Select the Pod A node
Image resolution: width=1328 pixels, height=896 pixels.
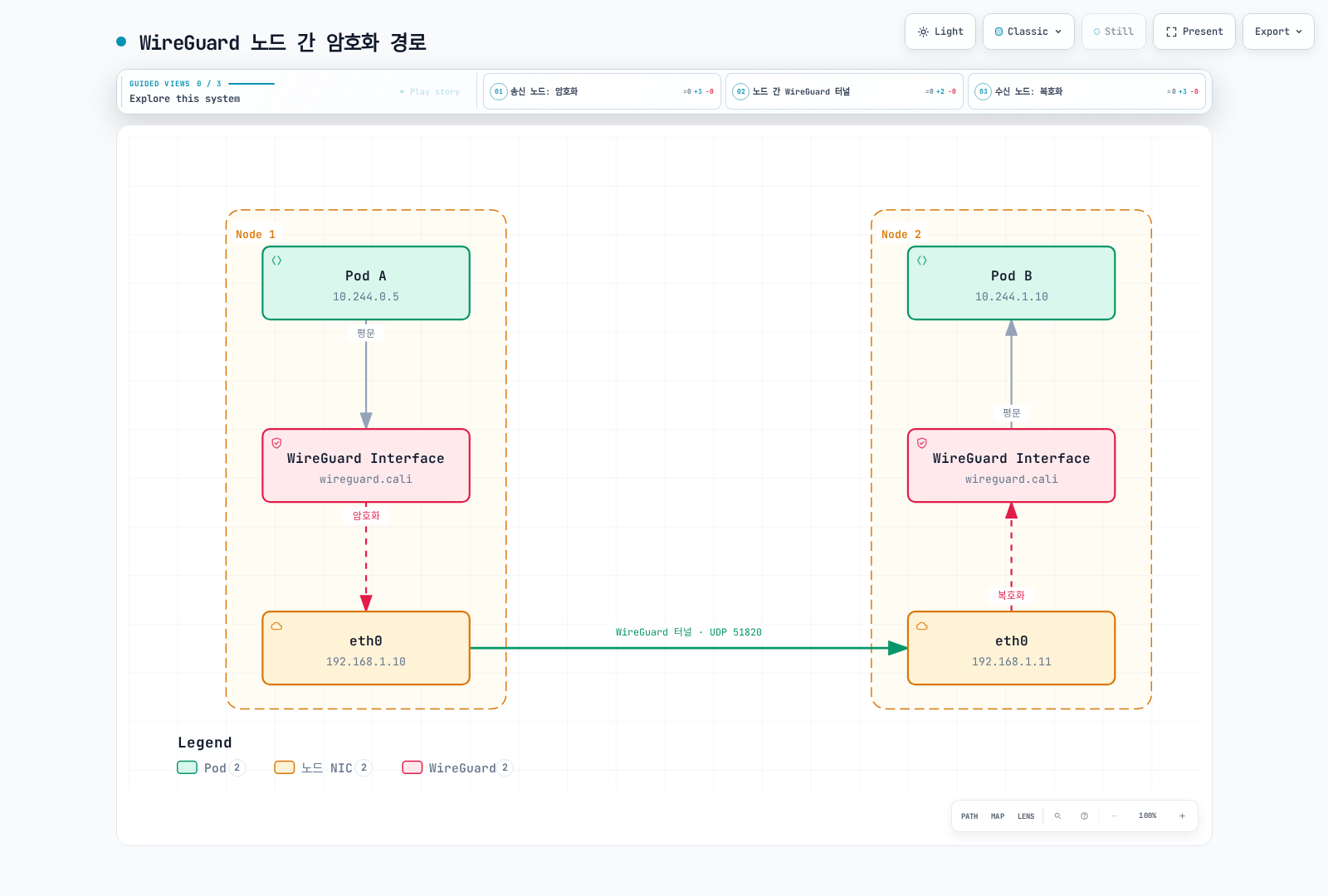[366, 283]
